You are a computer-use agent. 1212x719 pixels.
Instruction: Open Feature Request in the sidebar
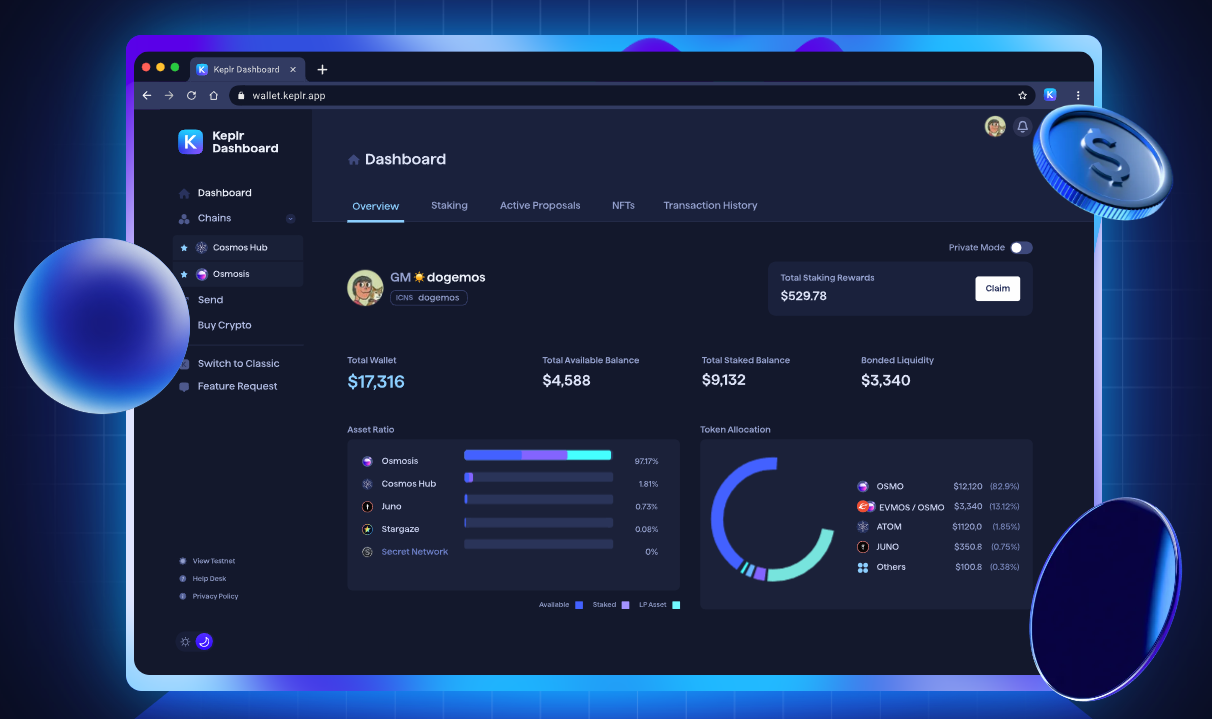pos(238,387)
